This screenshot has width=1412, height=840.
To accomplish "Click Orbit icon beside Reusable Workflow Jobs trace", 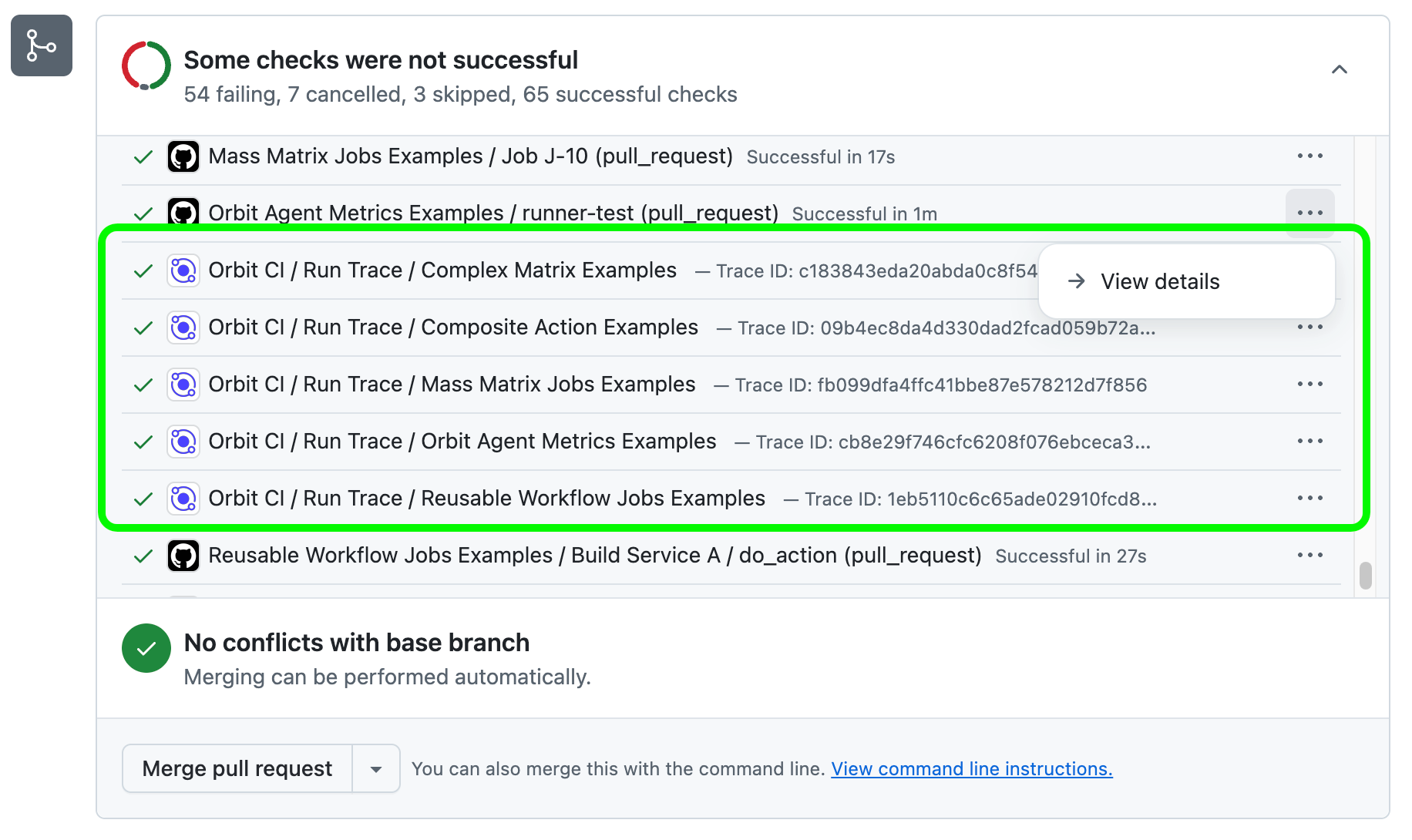I will tap(183, 499).
